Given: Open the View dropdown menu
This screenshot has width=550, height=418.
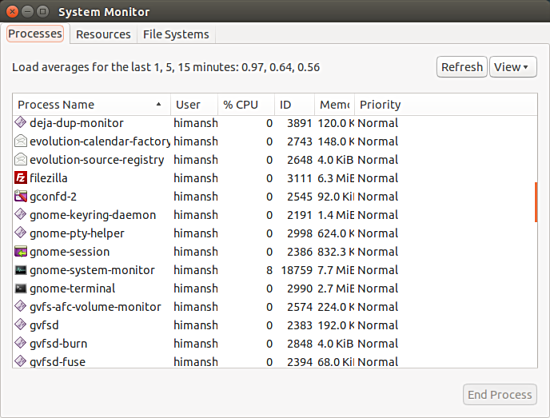Looking at the screenshot, I should [513, 67].
